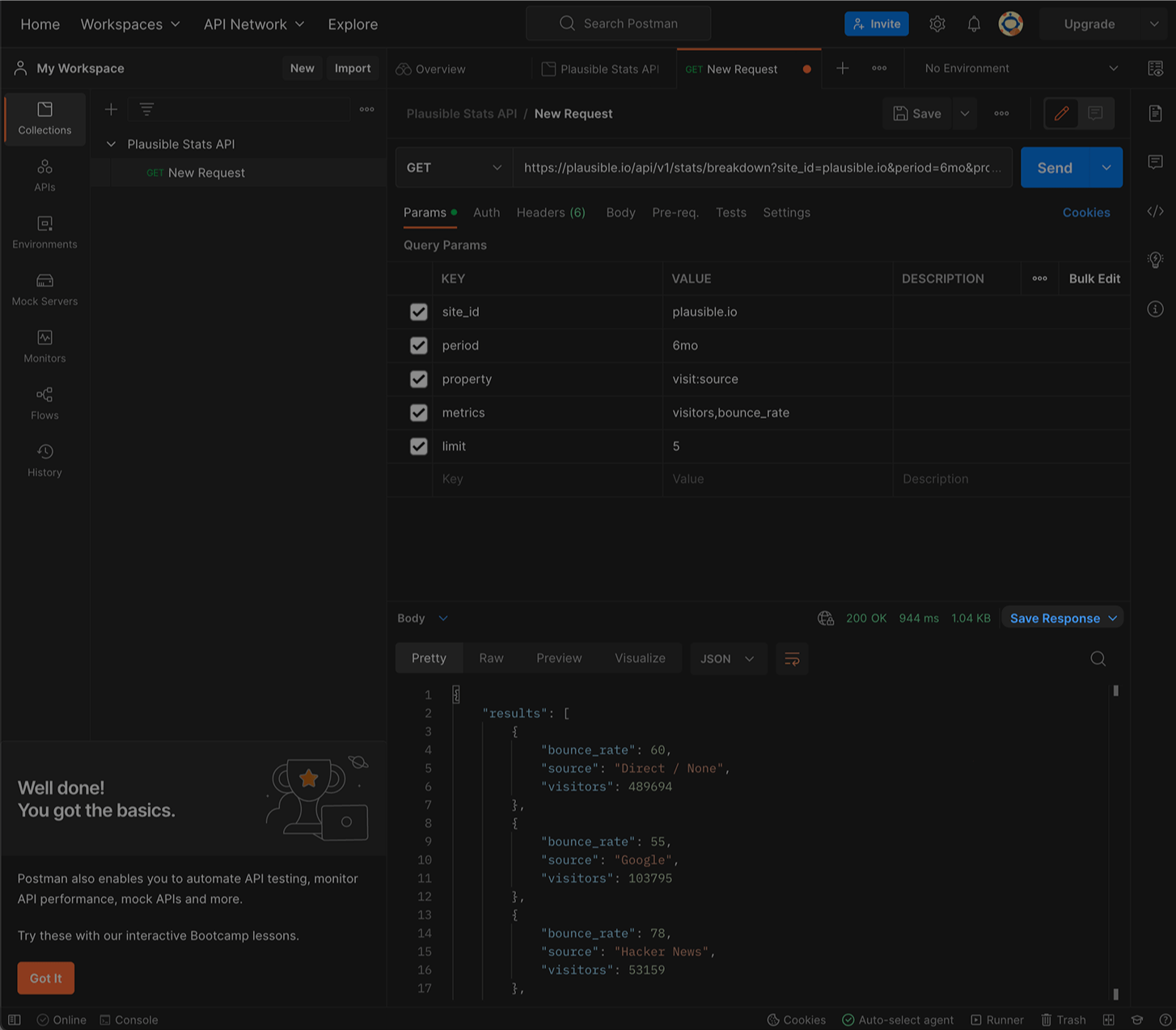Open the Comments pane icon
Image resolution: width=1176 pixels, height=1030 pixels.
click(1155, 162)
